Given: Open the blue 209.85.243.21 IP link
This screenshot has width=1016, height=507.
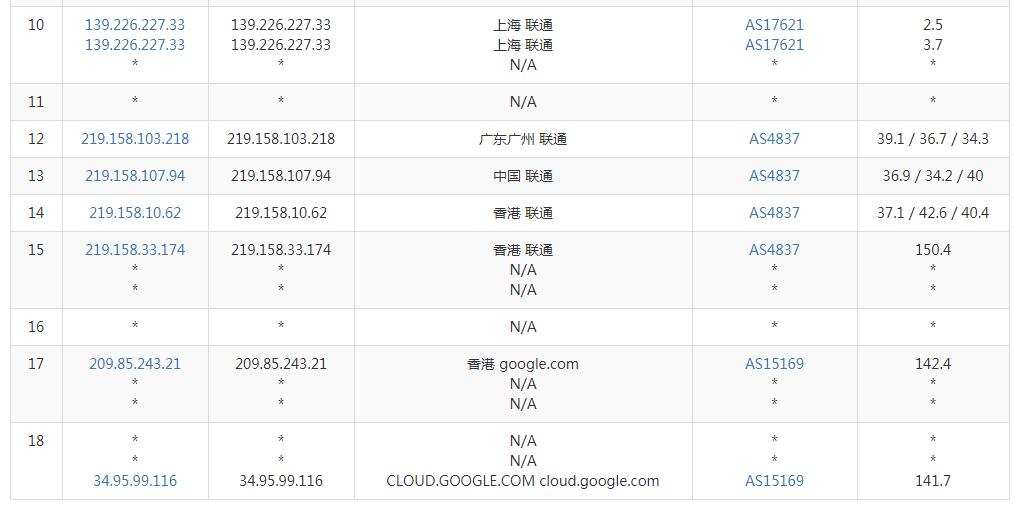Looking at the screenshot, I should point(135,364).
